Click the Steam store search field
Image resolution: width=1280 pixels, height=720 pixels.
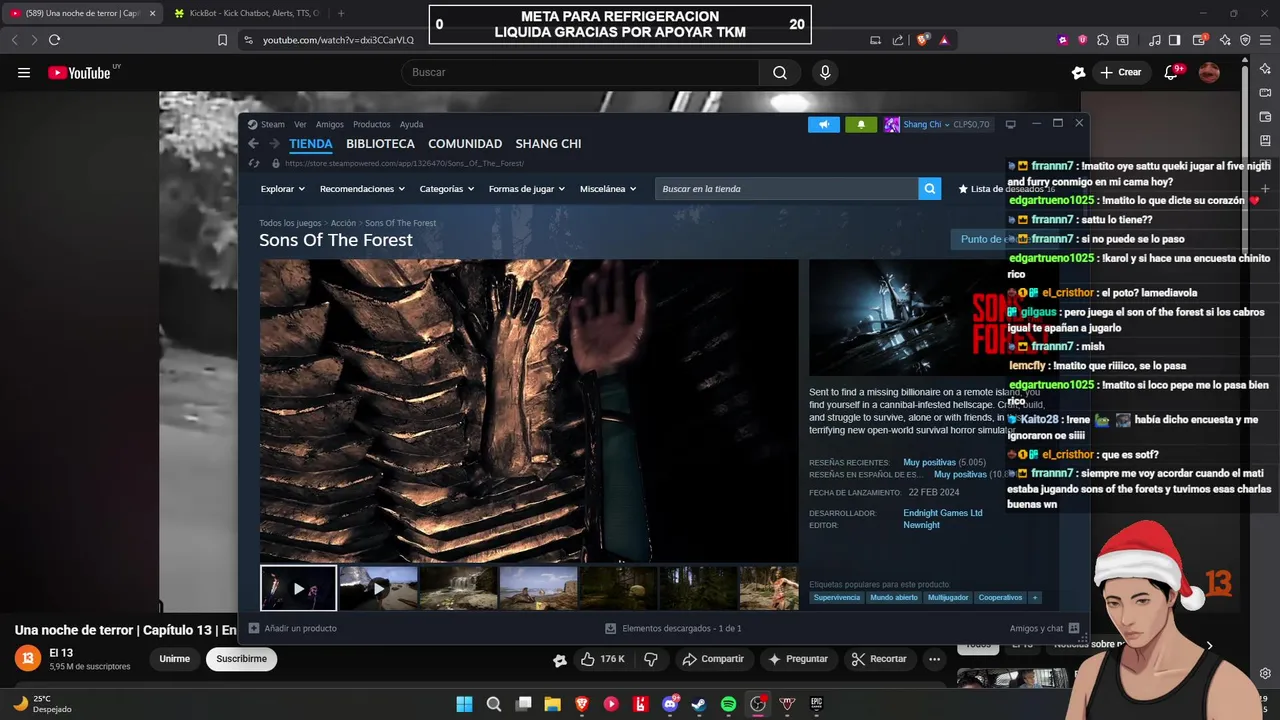click(x=786, y=189)
